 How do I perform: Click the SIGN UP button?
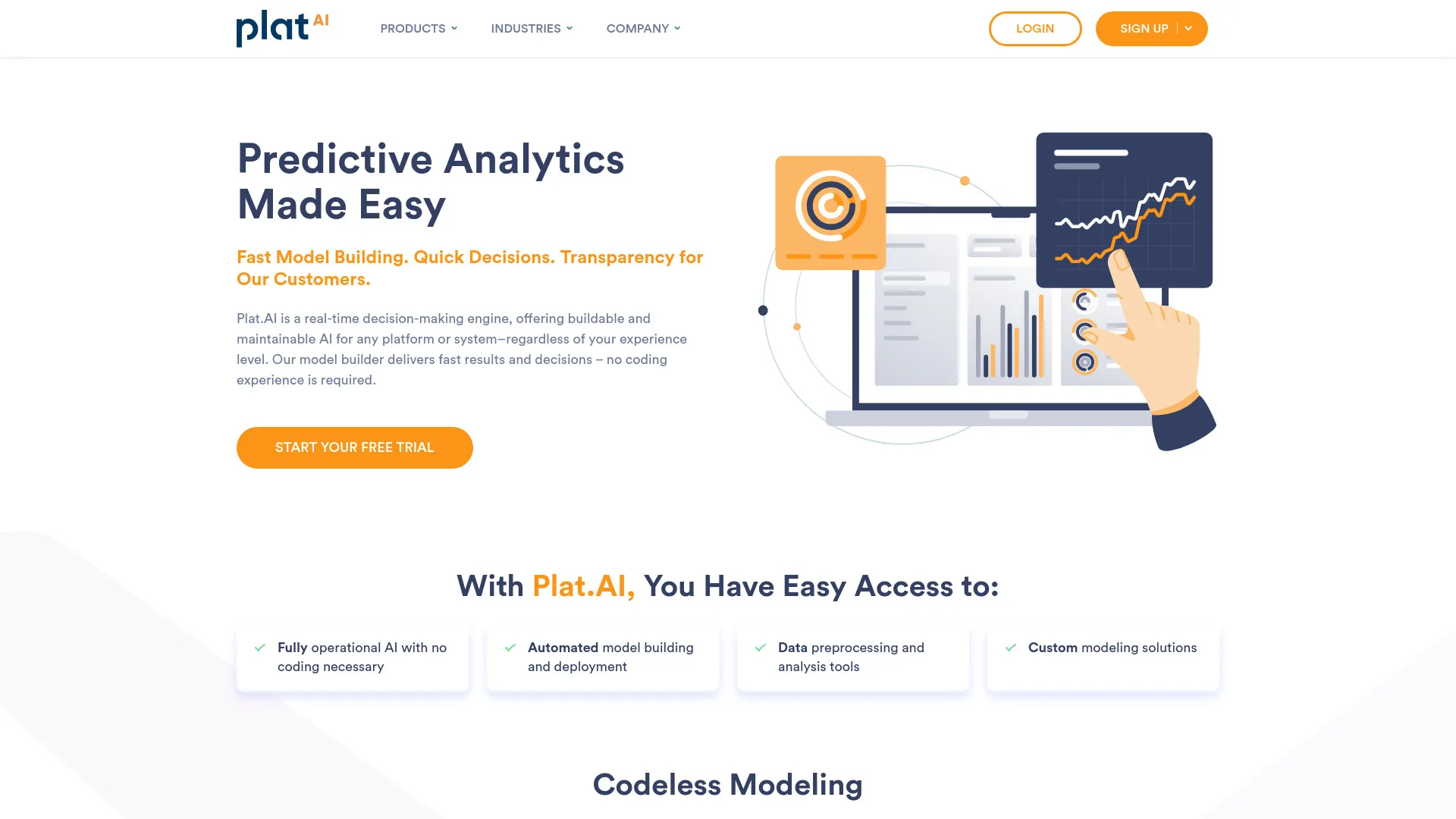(x=1144, y=28)
